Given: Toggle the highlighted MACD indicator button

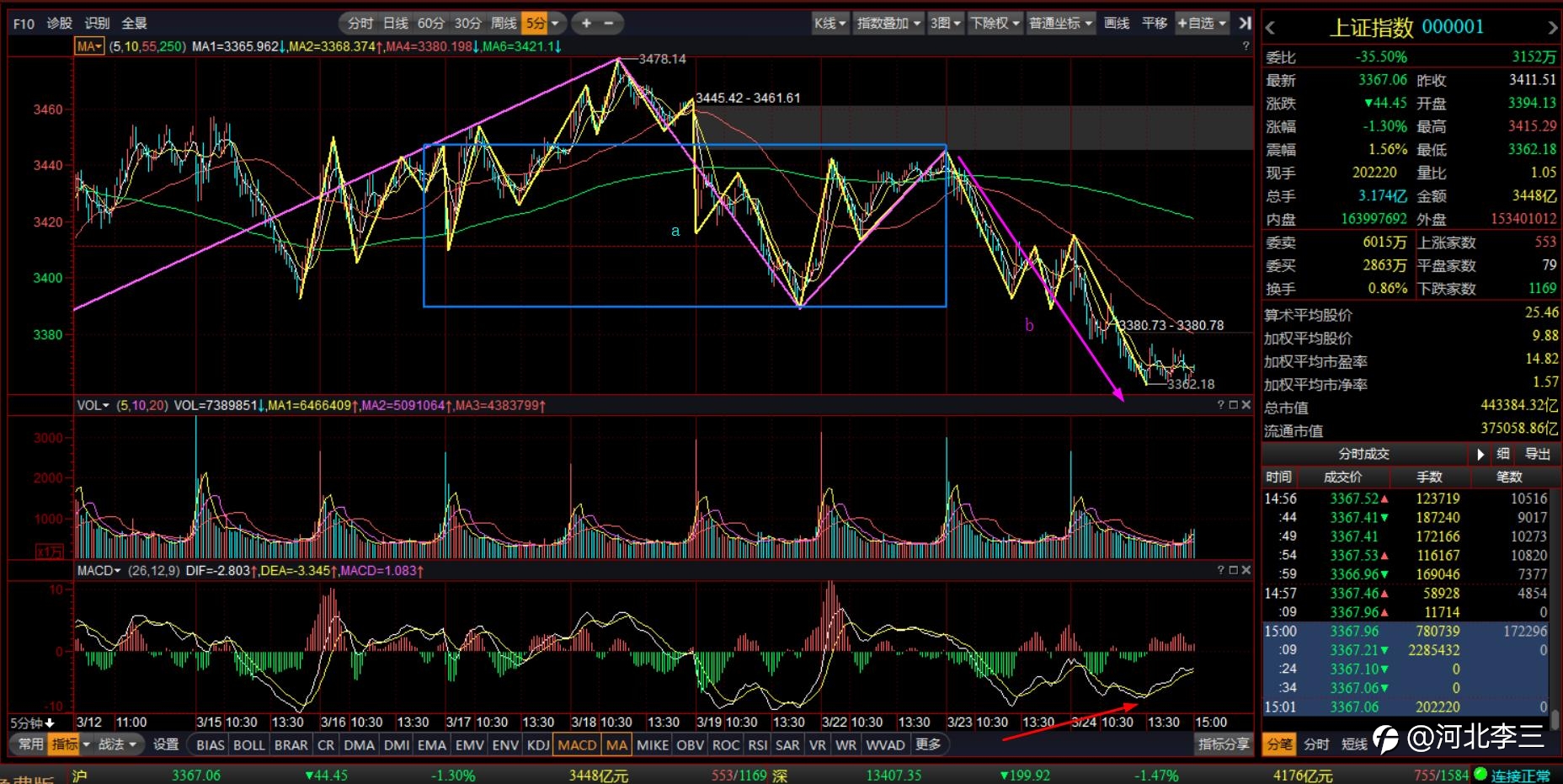Looking at the screenshot, I should click(x=578, y=745).
